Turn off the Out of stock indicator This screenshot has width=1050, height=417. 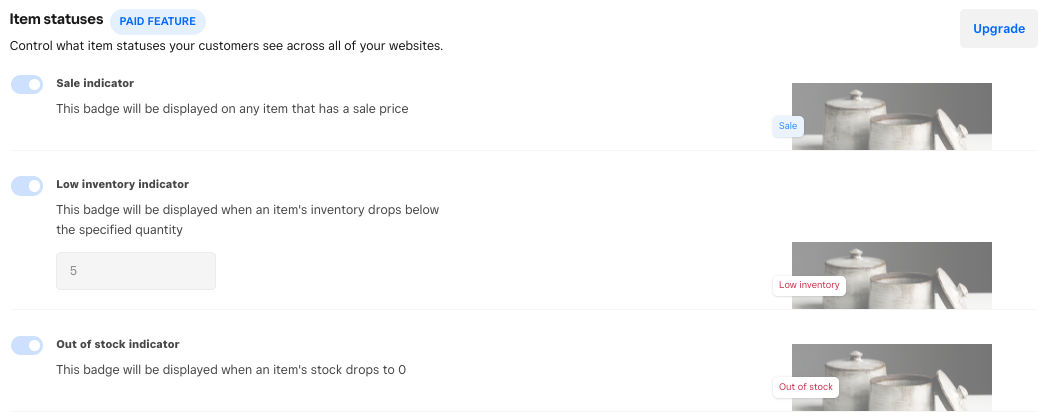(27, 345)
